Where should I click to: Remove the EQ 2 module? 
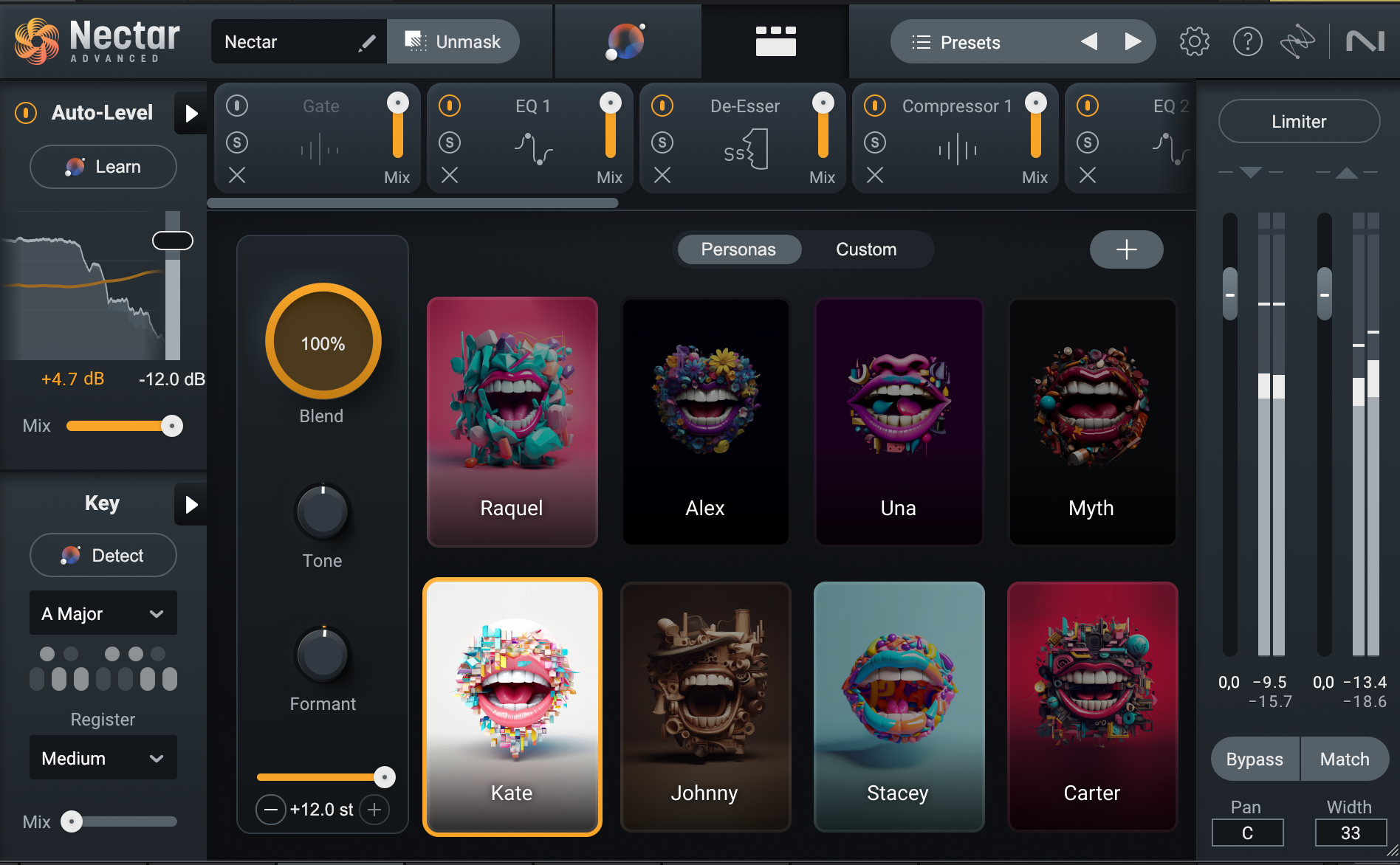point(1088,175)
